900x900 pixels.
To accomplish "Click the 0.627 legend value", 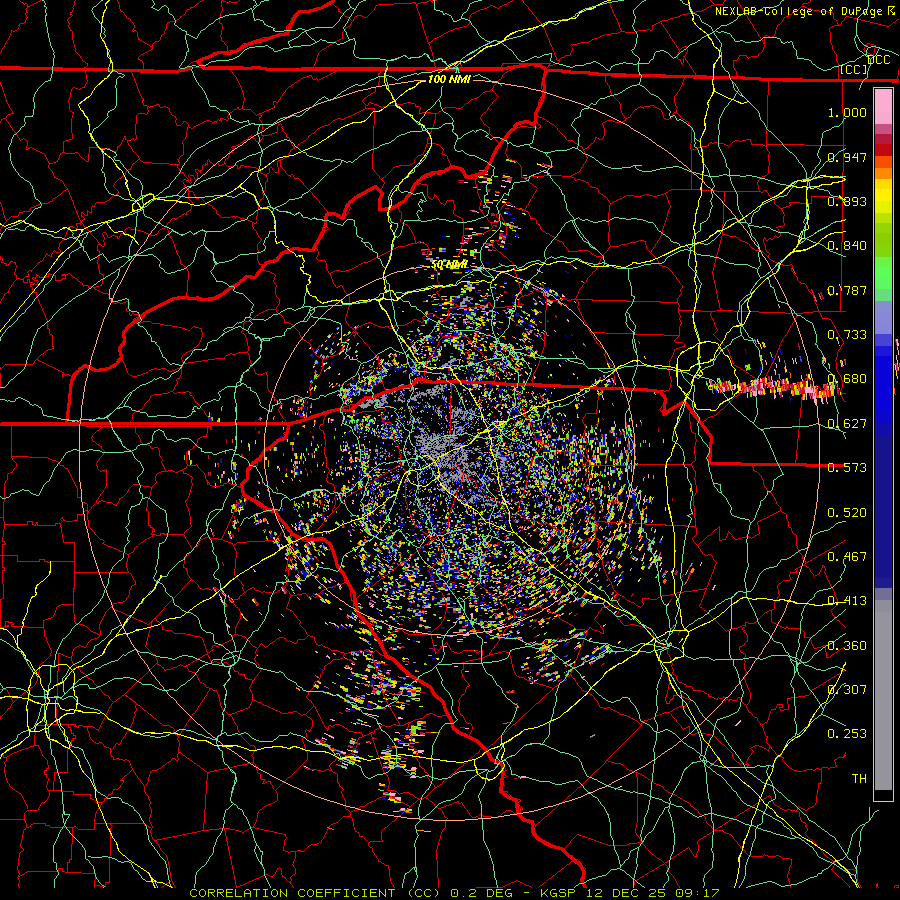I will point(847,424).
